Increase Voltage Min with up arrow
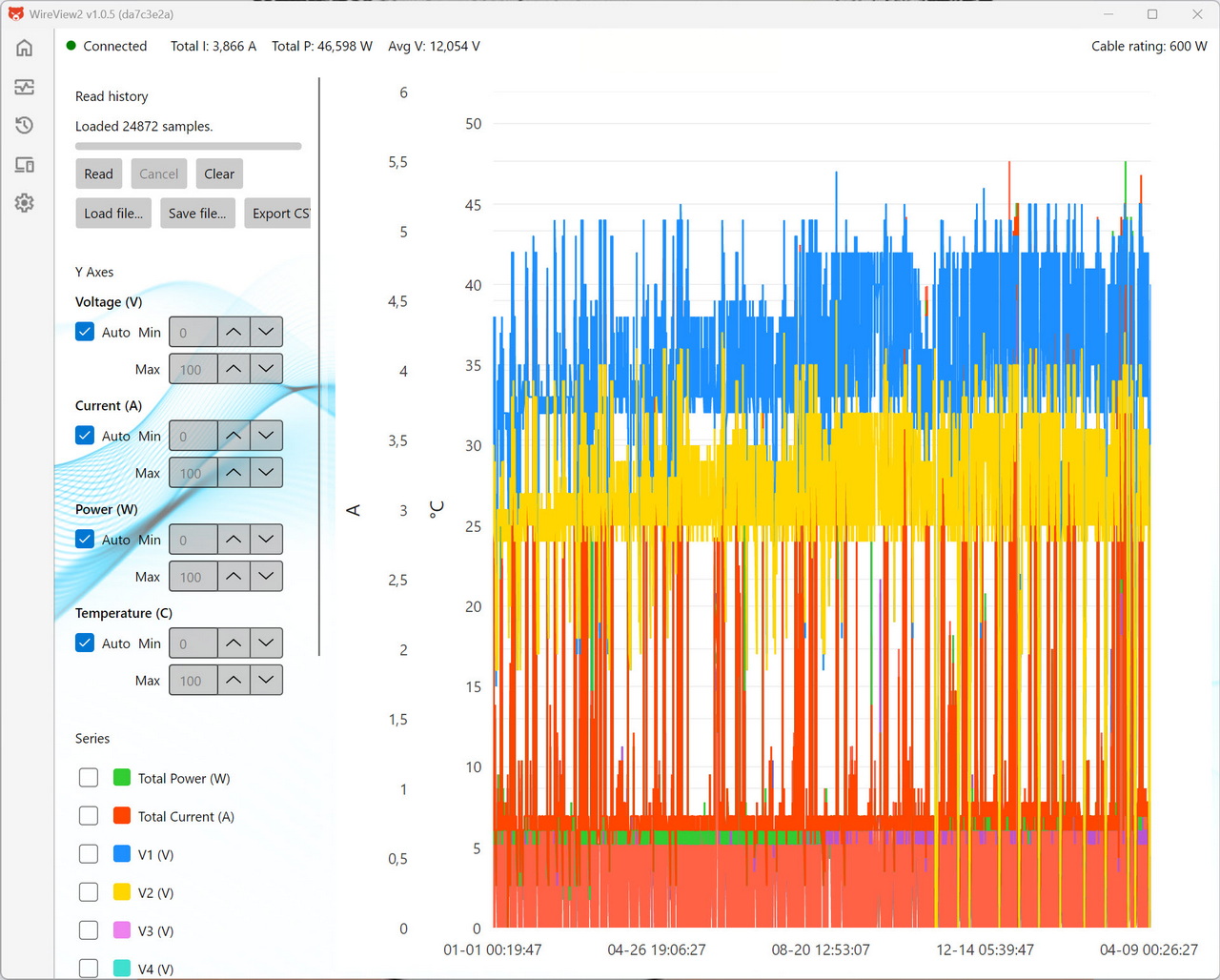The width and height of the screenshot is (1220, 980). pyautogui.click(x=234, y=332)
